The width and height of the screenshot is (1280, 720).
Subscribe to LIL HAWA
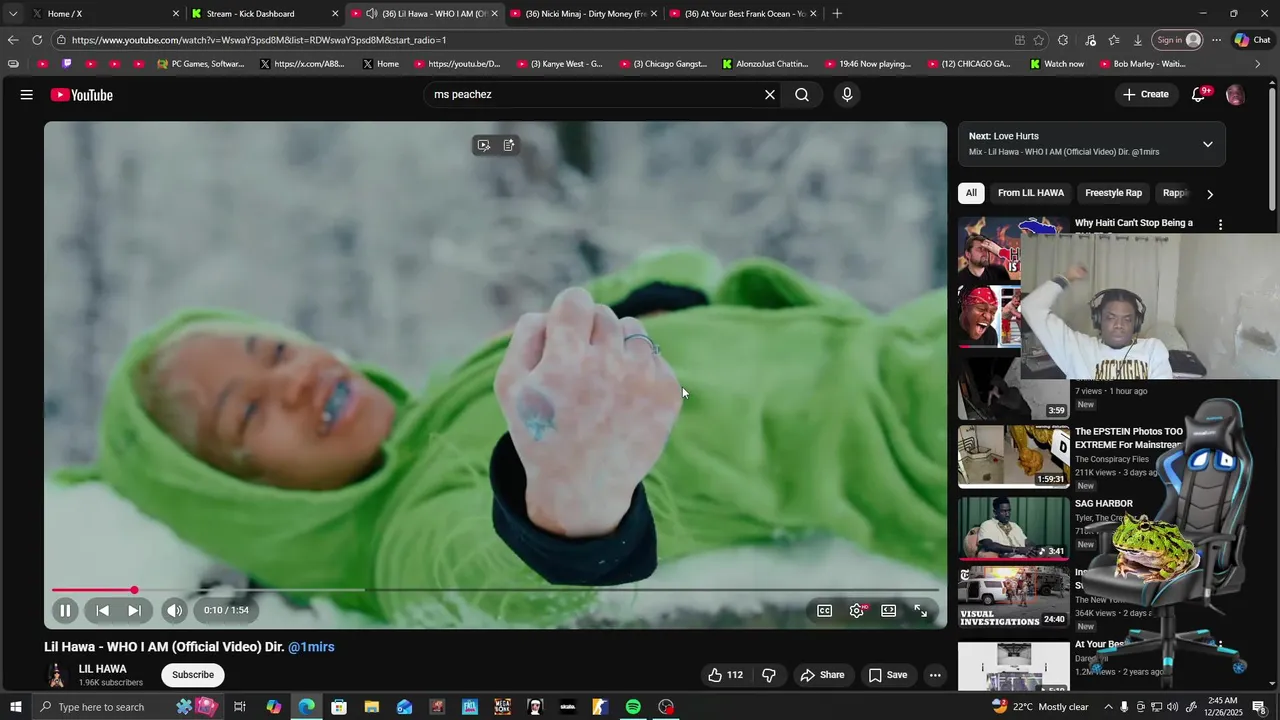coord(193,675)
